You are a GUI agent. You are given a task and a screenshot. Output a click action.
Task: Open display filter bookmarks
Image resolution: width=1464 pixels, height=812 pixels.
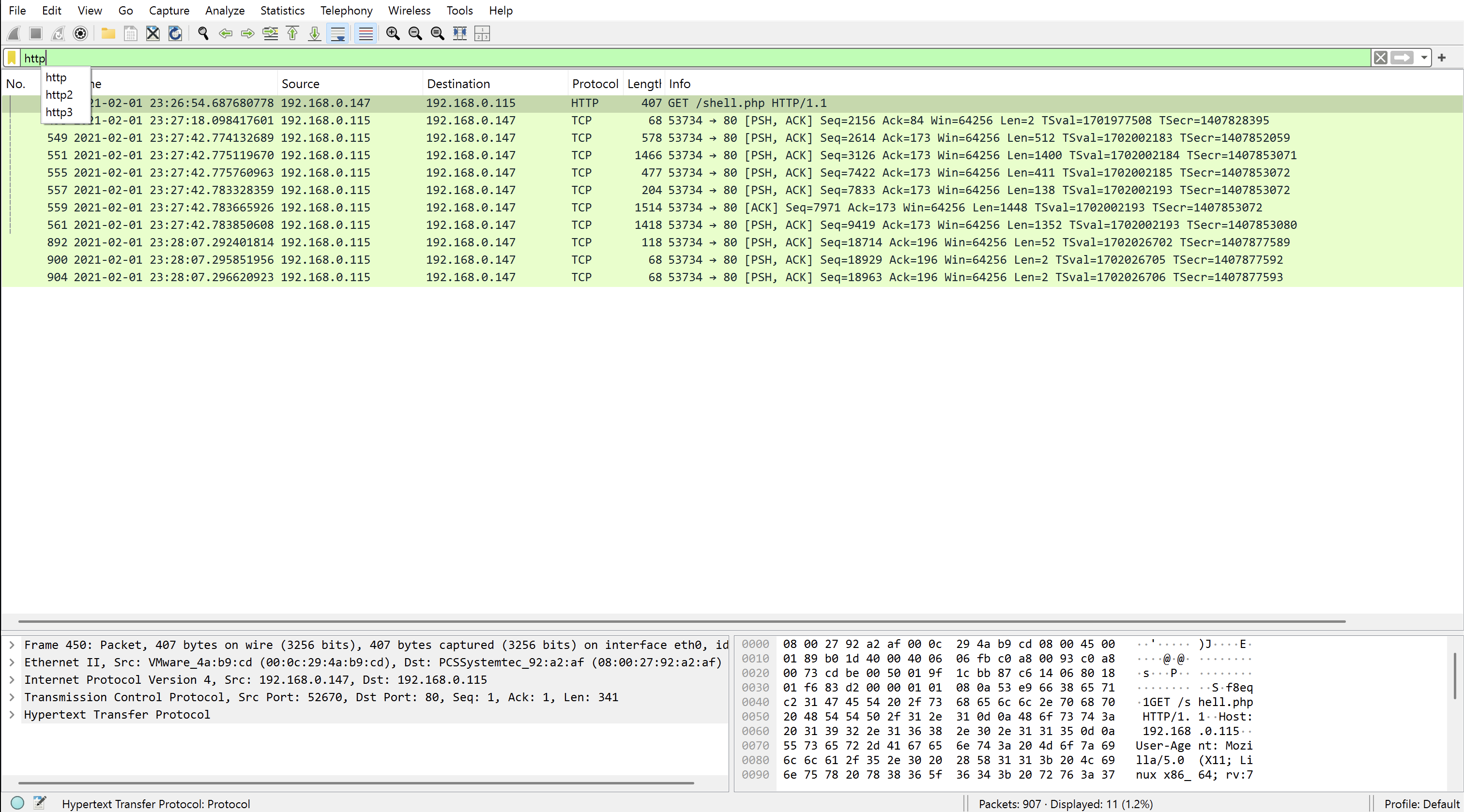click(x=12, y=58)
